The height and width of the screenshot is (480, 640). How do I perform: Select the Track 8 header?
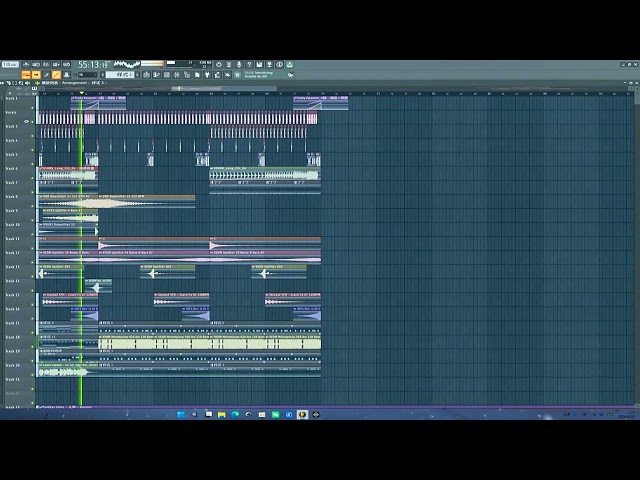(18, 200)
